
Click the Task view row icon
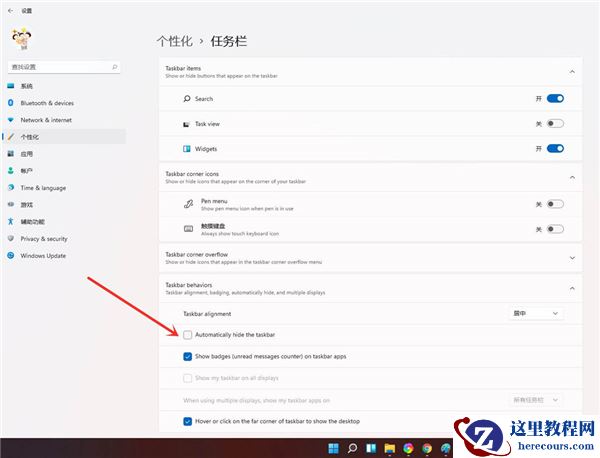(x=187, y=124)
